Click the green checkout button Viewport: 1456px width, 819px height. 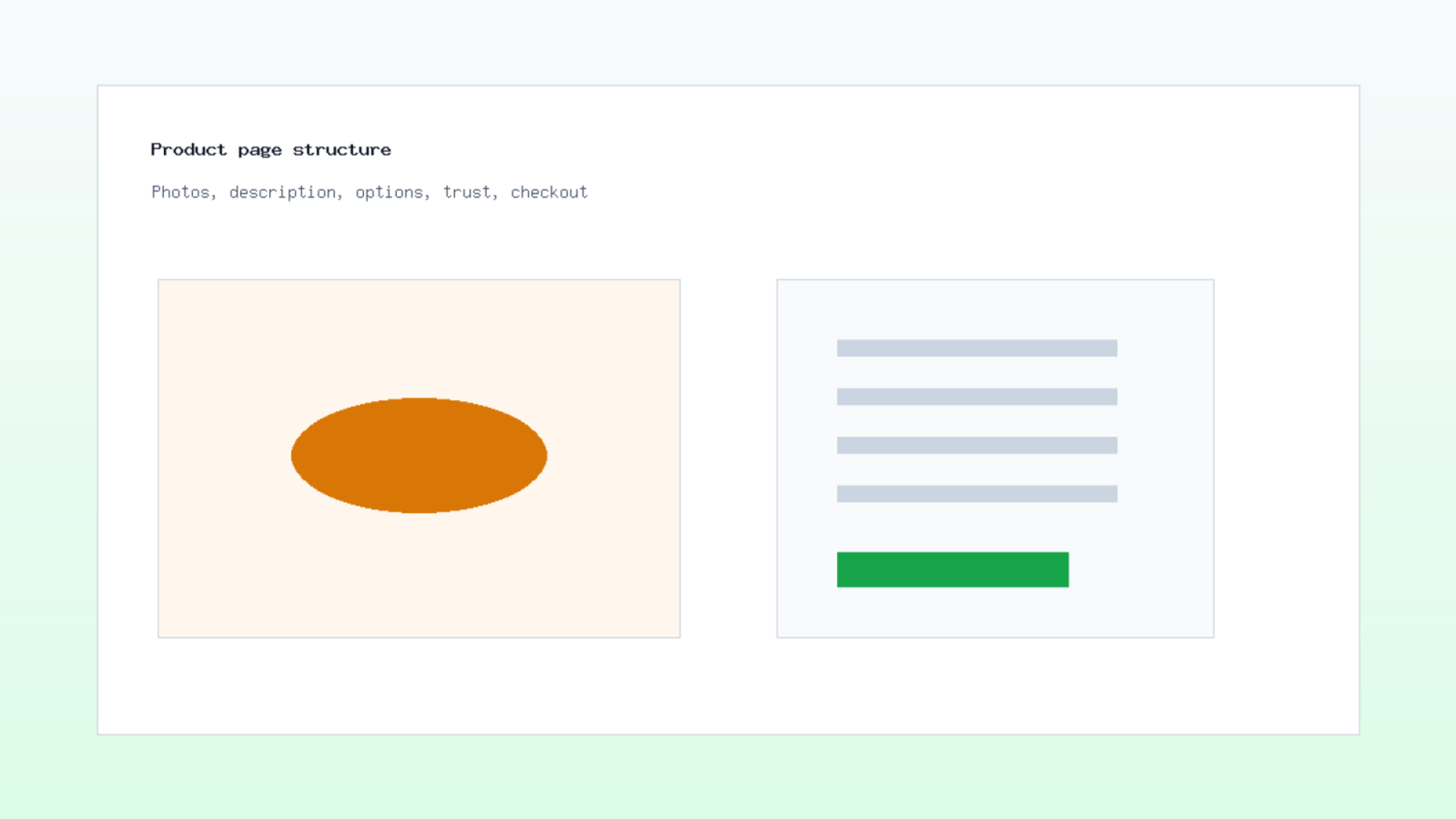pos(953,570)
